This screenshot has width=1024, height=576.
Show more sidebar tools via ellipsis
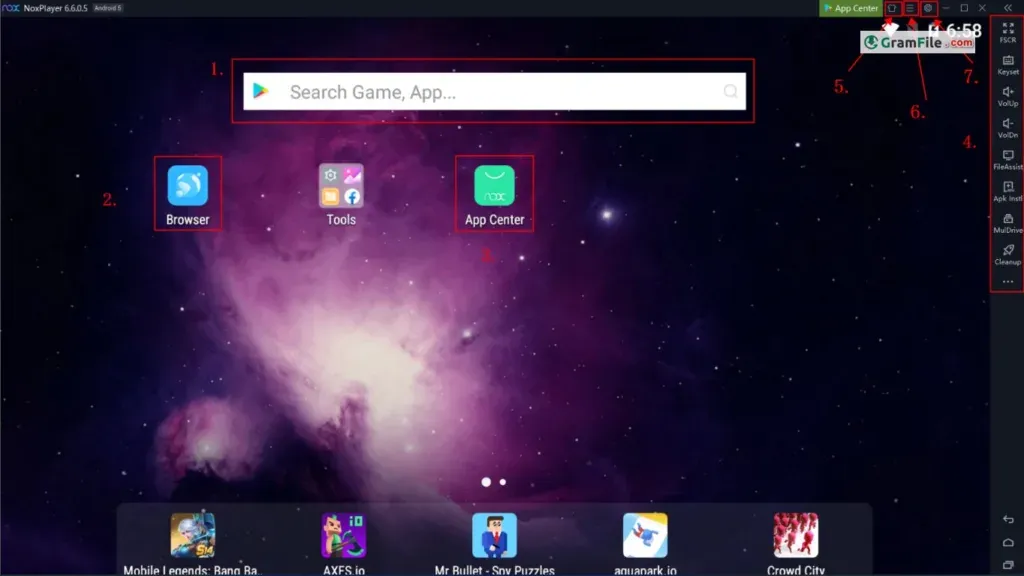[1008, 281]
